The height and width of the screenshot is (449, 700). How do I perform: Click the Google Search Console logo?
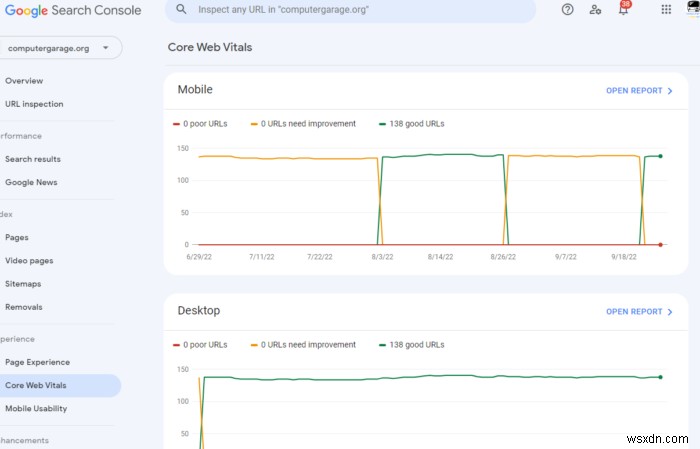click(x=73, y=10)
